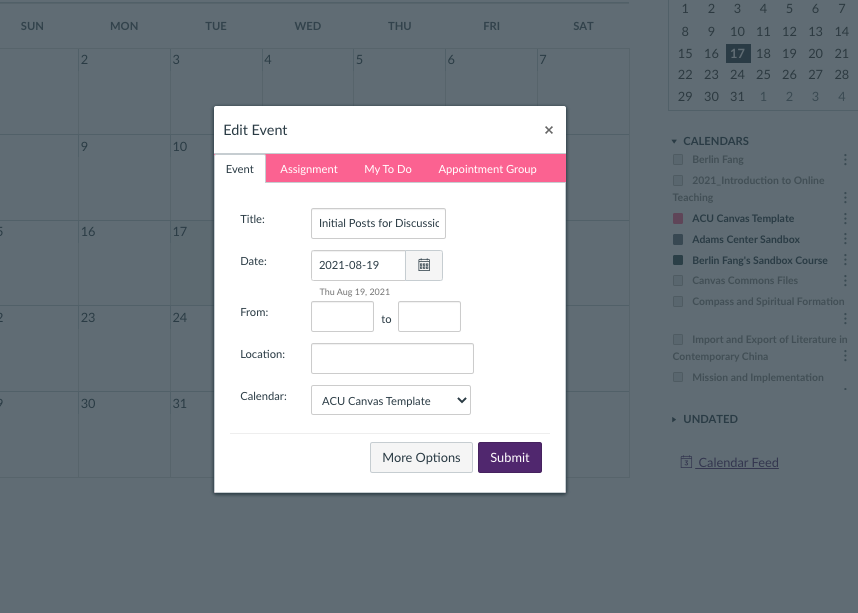Click the More Options button

click(x=421, y=457)
